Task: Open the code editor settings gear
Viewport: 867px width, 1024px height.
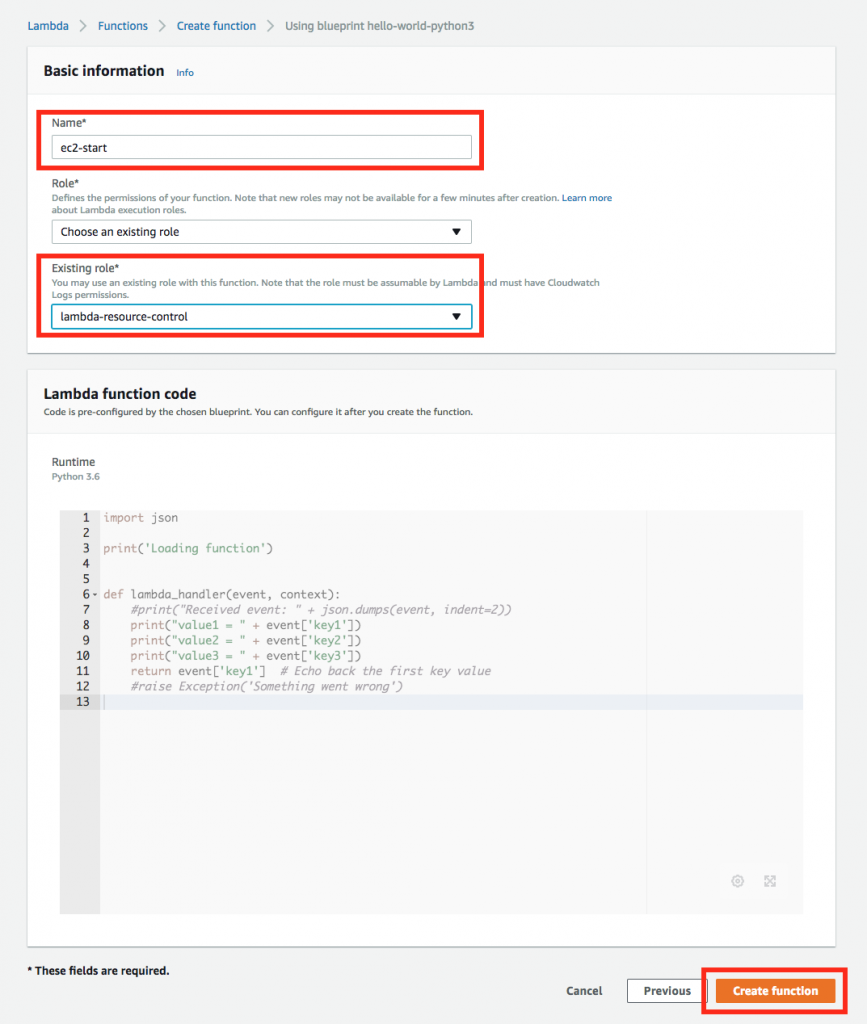Action: 738,881
